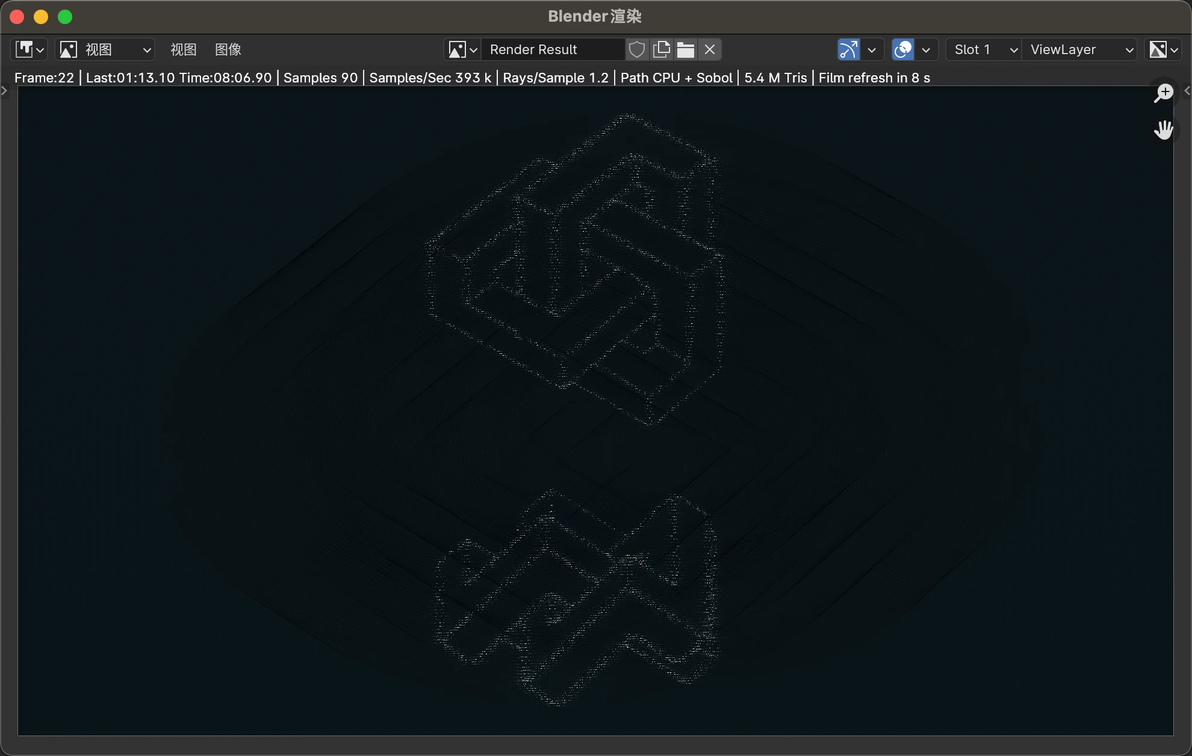Toggle the gizmo display button
Image resolution: width=1192 pixels, height=756 pixels.
[x=849, y=49]
